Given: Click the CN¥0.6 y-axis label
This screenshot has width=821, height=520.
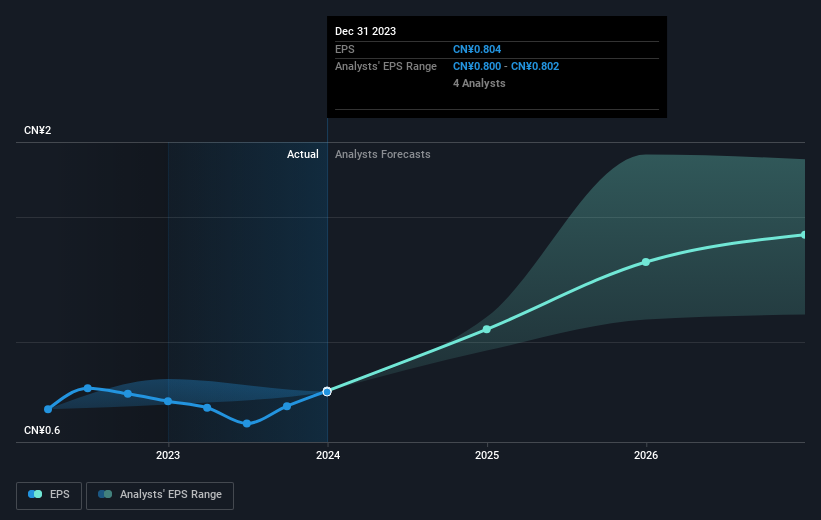Looking at the screenshot, I should tap(42, 430).
